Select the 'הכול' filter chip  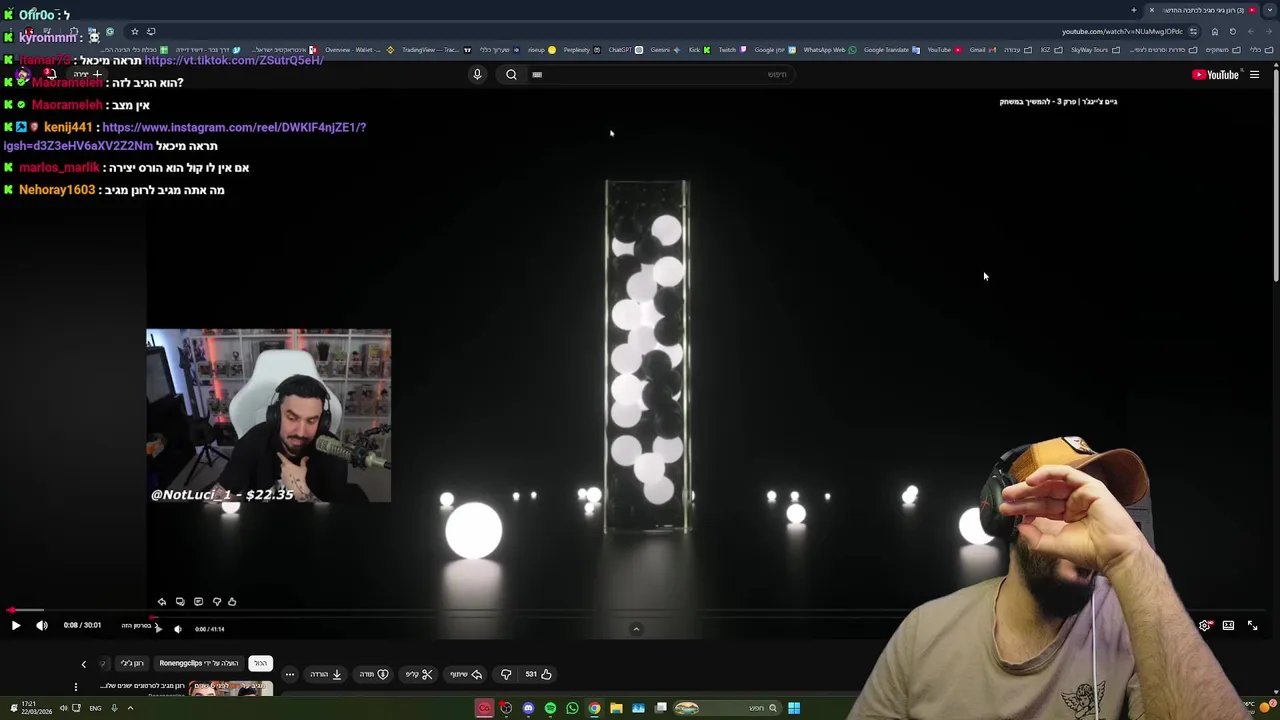pyautogui.click(x=260, y=663)
